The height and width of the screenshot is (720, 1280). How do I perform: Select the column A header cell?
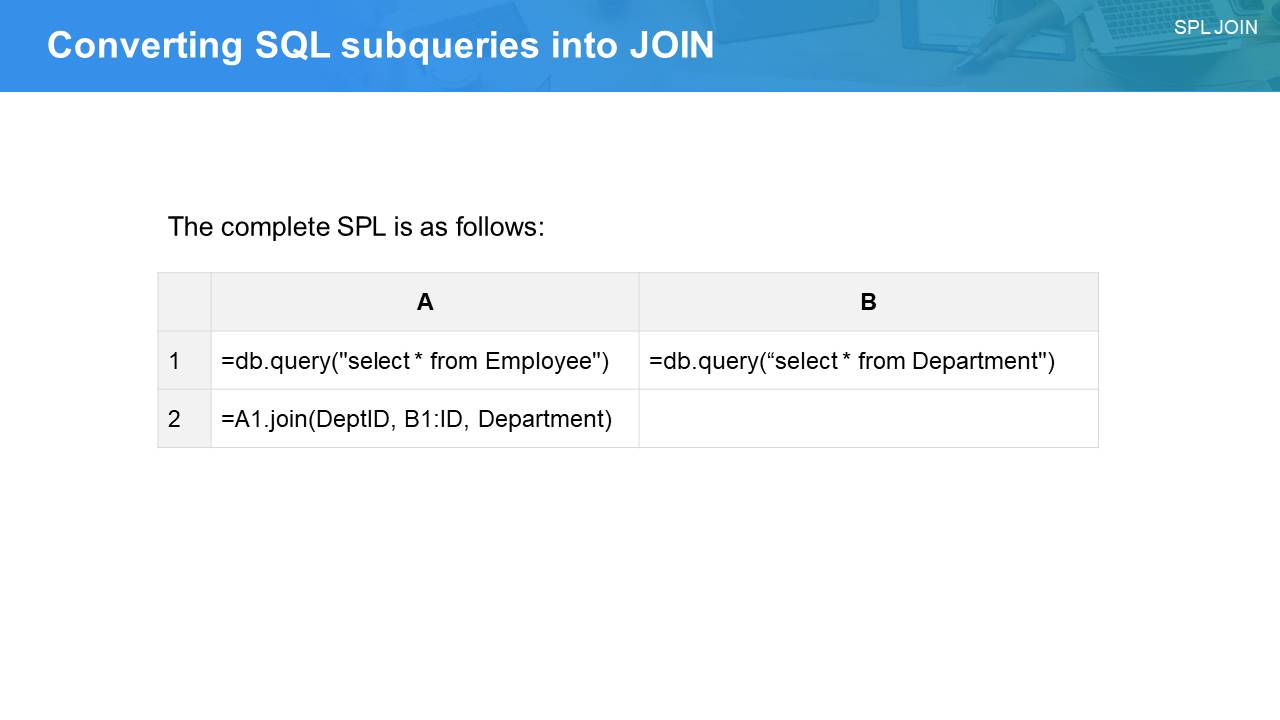[425, 302]
